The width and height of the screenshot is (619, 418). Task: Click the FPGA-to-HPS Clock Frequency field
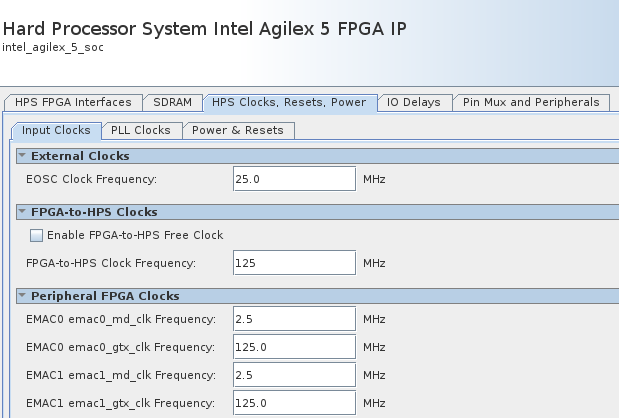294,263
